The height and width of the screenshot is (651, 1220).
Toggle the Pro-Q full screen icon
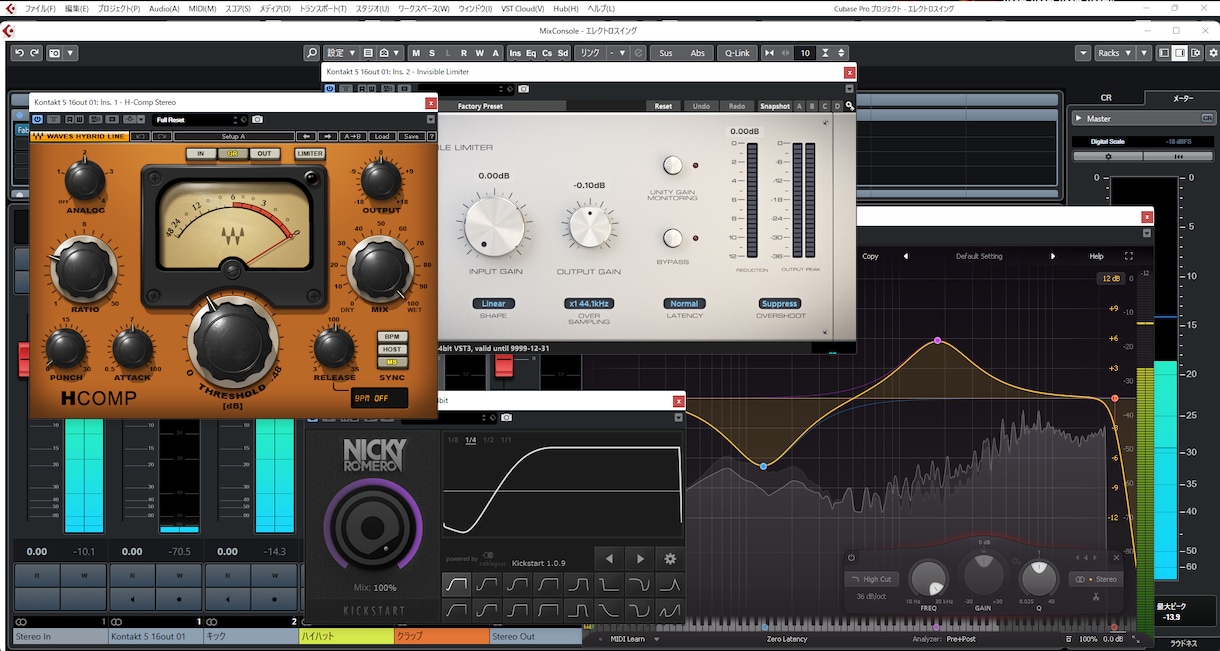point(1129,256)
